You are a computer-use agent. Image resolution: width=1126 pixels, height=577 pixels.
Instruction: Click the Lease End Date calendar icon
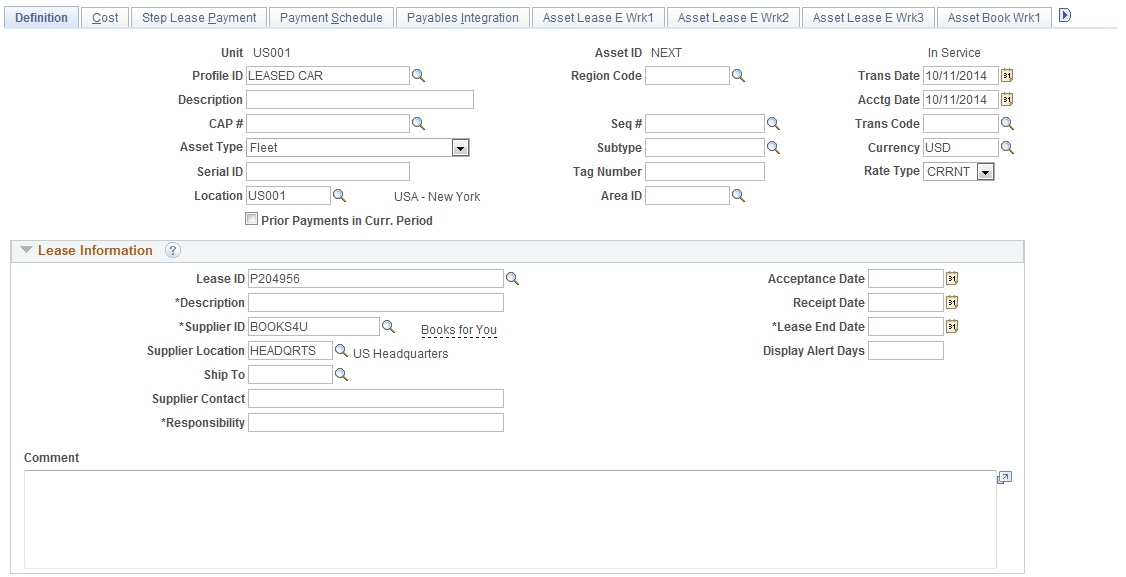(x=950, y=326)
